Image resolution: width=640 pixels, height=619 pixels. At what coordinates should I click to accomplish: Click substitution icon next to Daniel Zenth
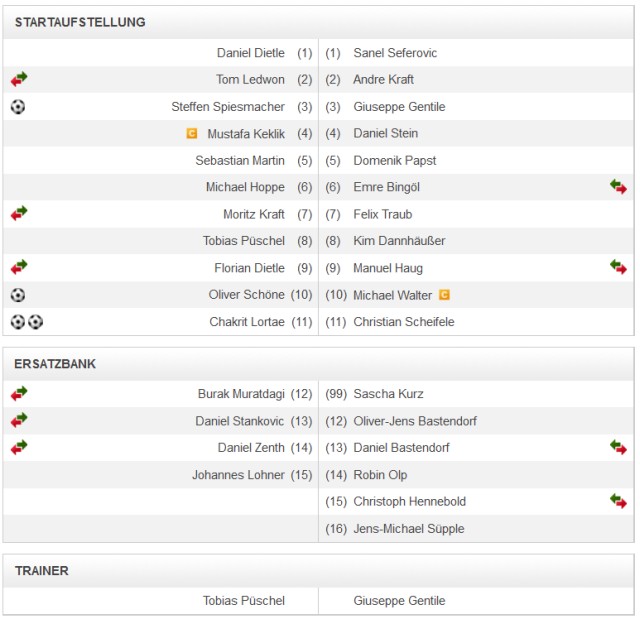point(19,447)
